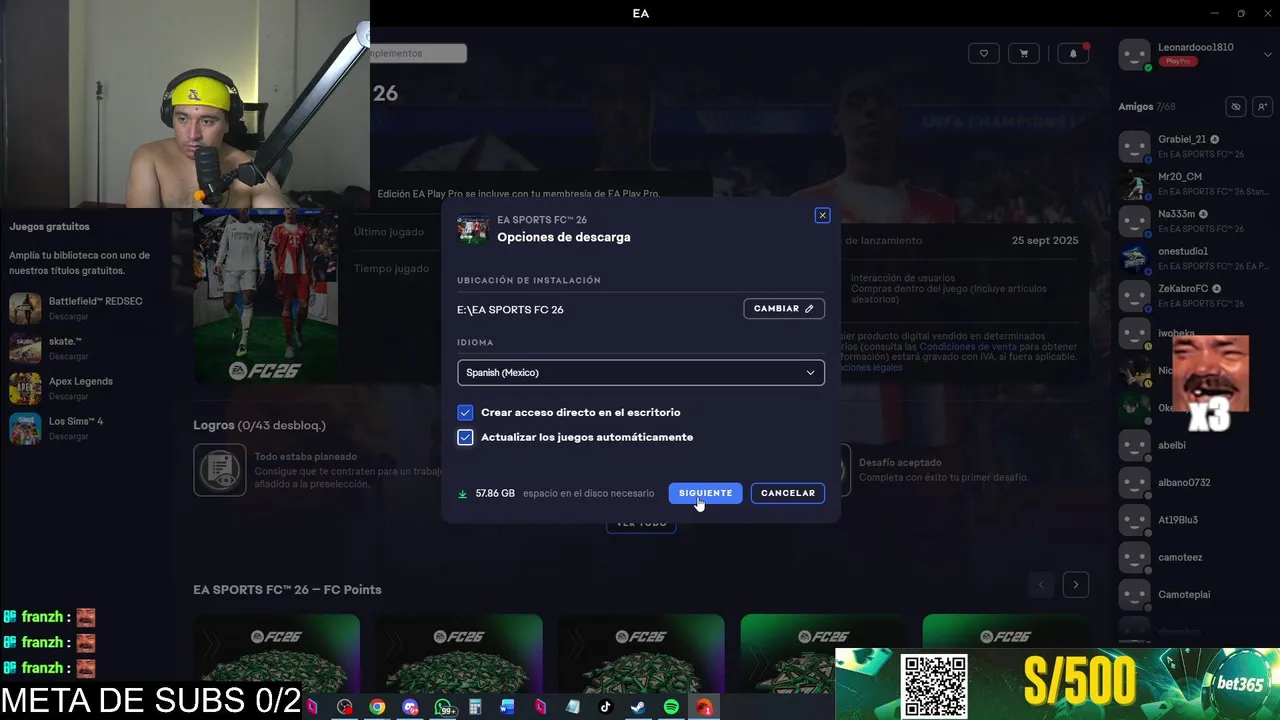
Task: Select friend albano0732 in Amigos list
Action: coord(1195,483)
